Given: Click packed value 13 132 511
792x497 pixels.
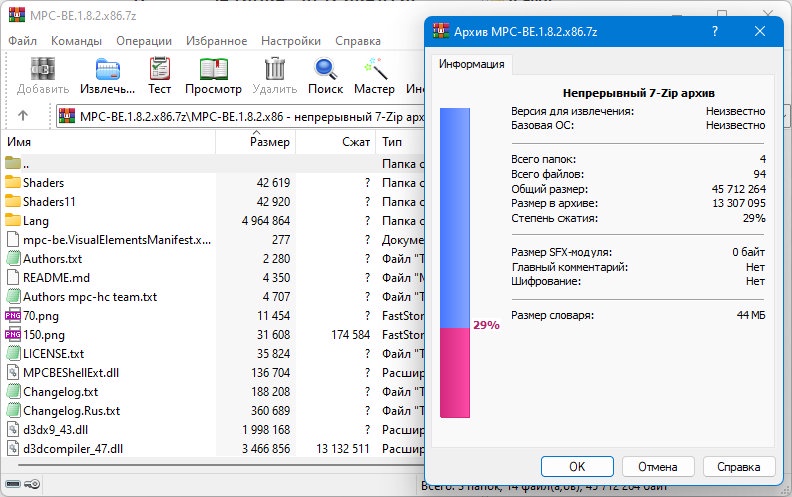Looking at the screenshot, I should [x=342, y=449].
